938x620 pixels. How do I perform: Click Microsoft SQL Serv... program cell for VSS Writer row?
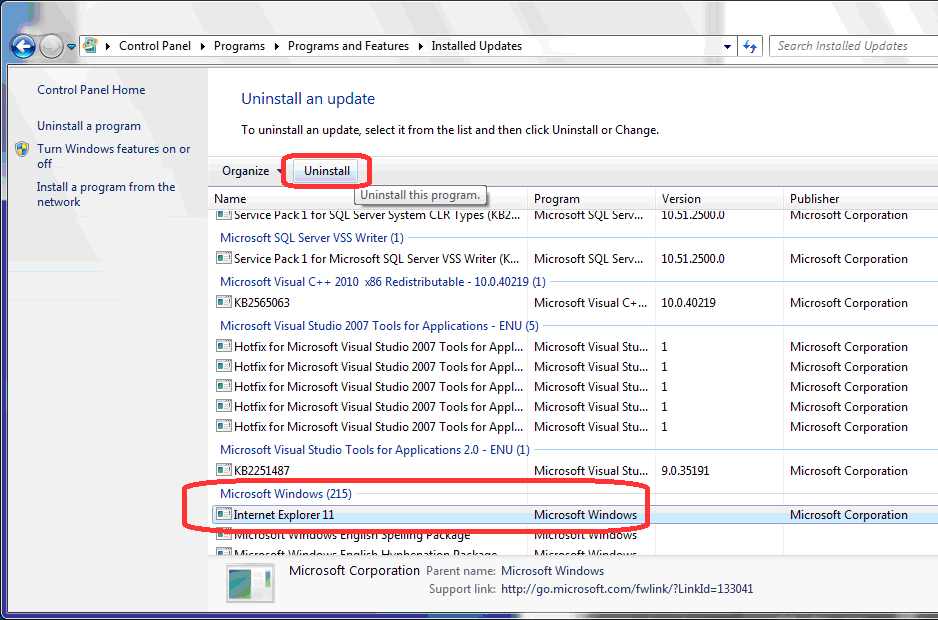[x=589, y=259]
